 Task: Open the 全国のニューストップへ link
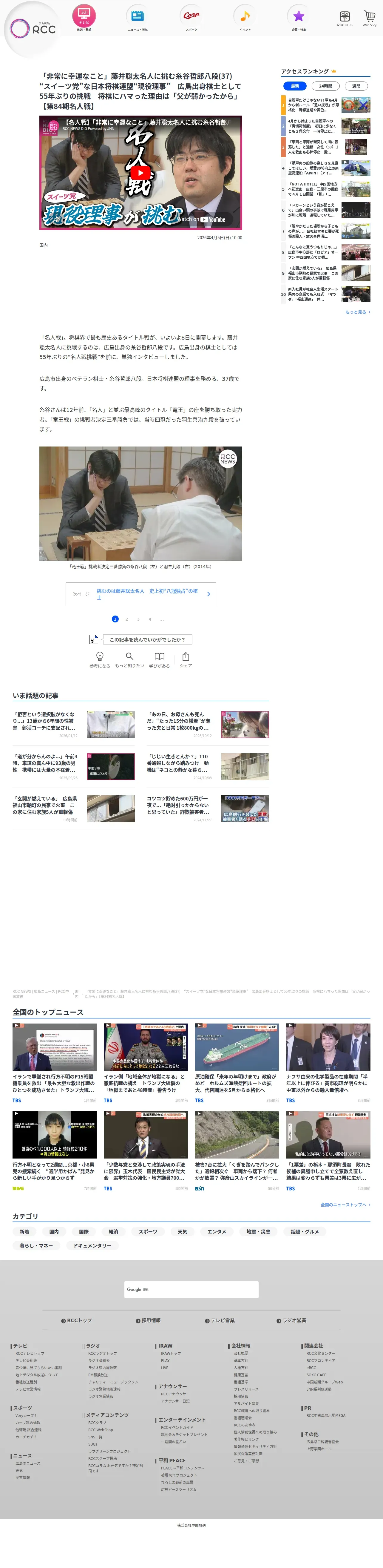click(345, 1205)
